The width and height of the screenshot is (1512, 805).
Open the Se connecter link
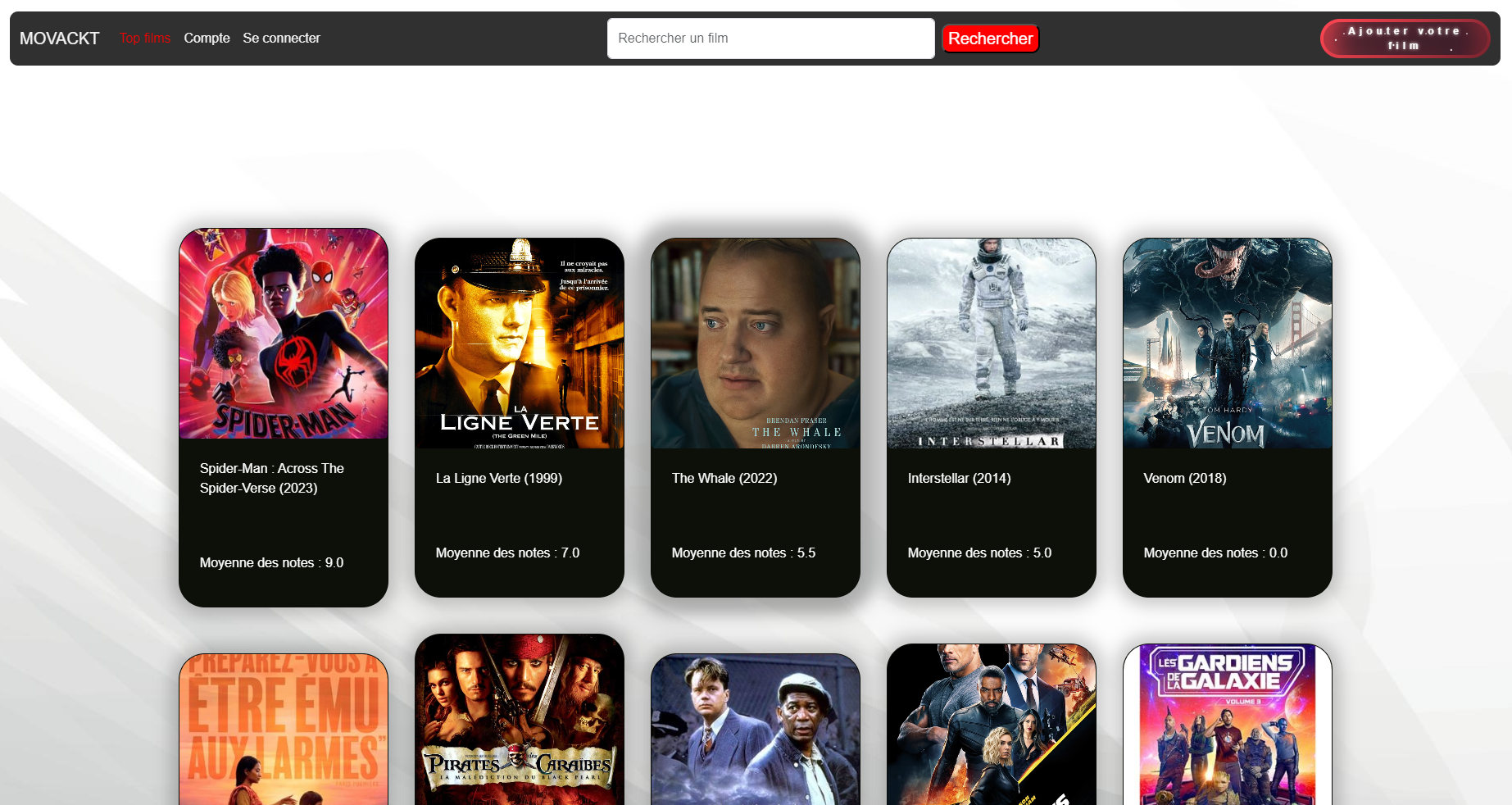click(281, 38)
